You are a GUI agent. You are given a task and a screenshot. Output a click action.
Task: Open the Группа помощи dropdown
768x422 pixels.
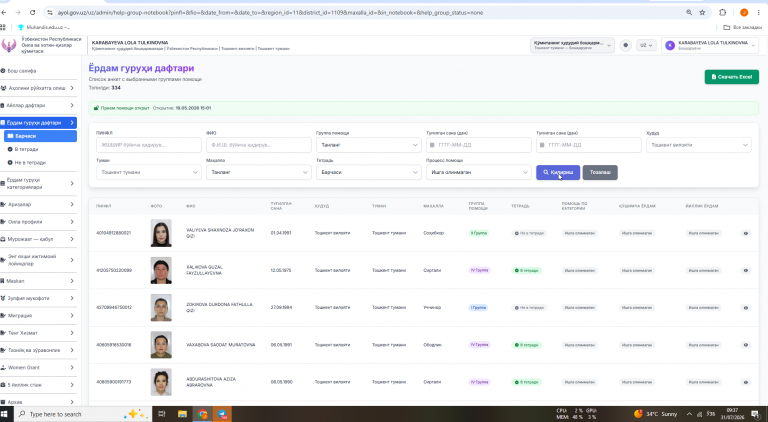(368, 145)
